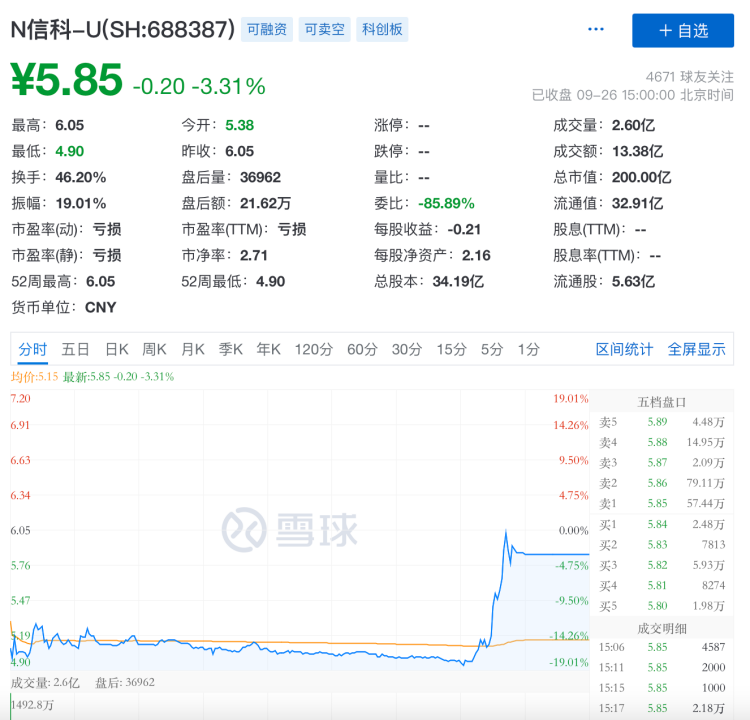This screenshot has height=720, width=750.
Task: Click the 4671 球友关注 follower count
Action: point(689,77)
